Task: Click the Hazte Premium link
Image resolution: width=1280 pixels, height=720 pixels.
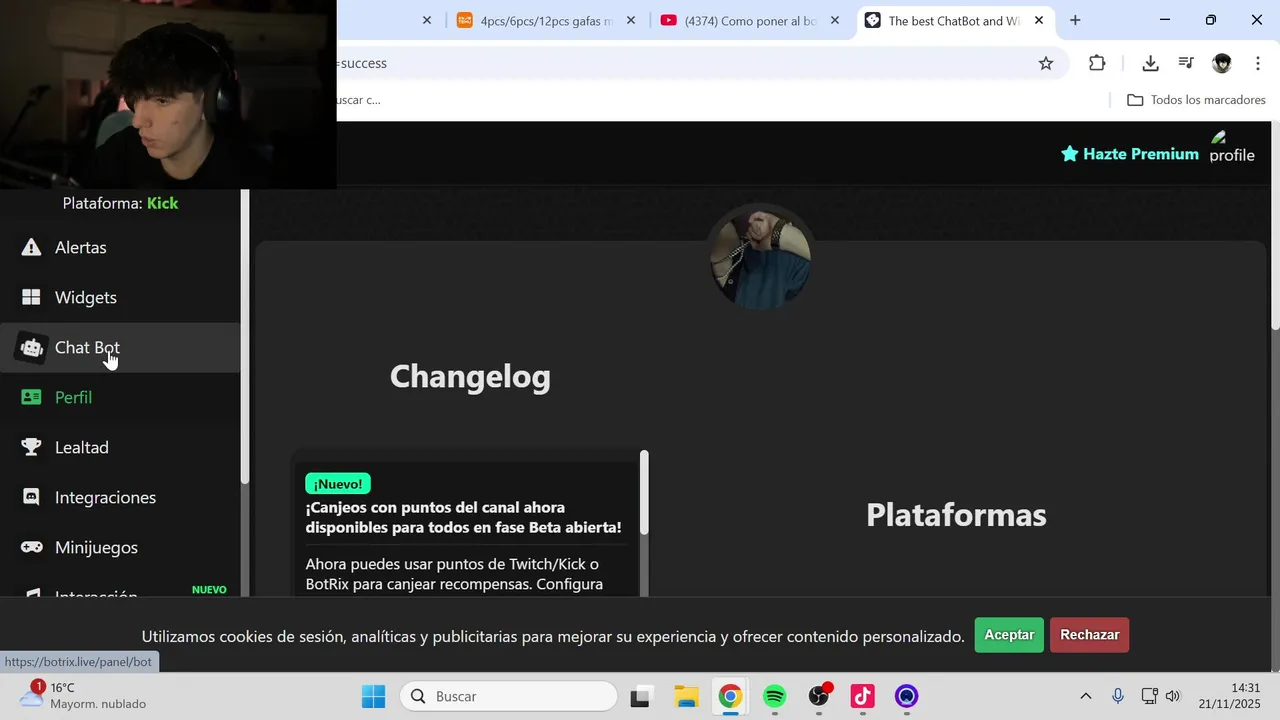Action: coord(1130,154)
